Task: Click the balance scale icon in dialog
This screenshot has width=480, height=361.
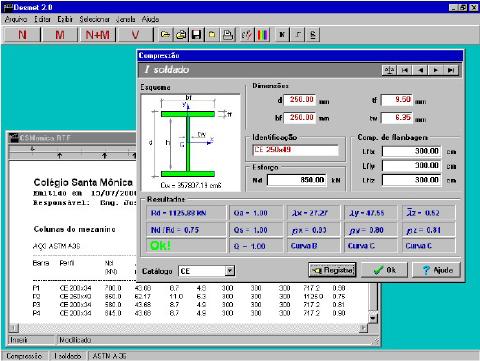Action: point(389,70)
